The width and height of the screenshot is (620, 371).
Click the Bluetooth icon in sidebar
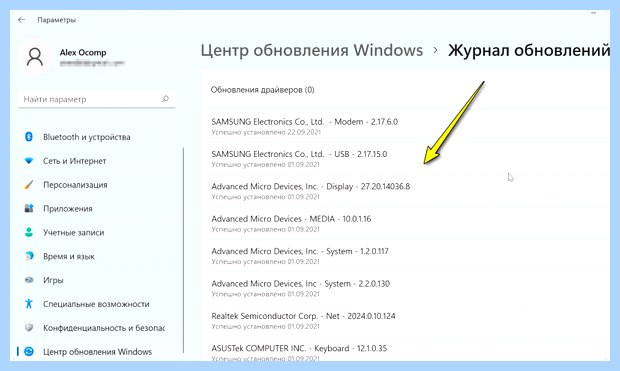(29, 137)
